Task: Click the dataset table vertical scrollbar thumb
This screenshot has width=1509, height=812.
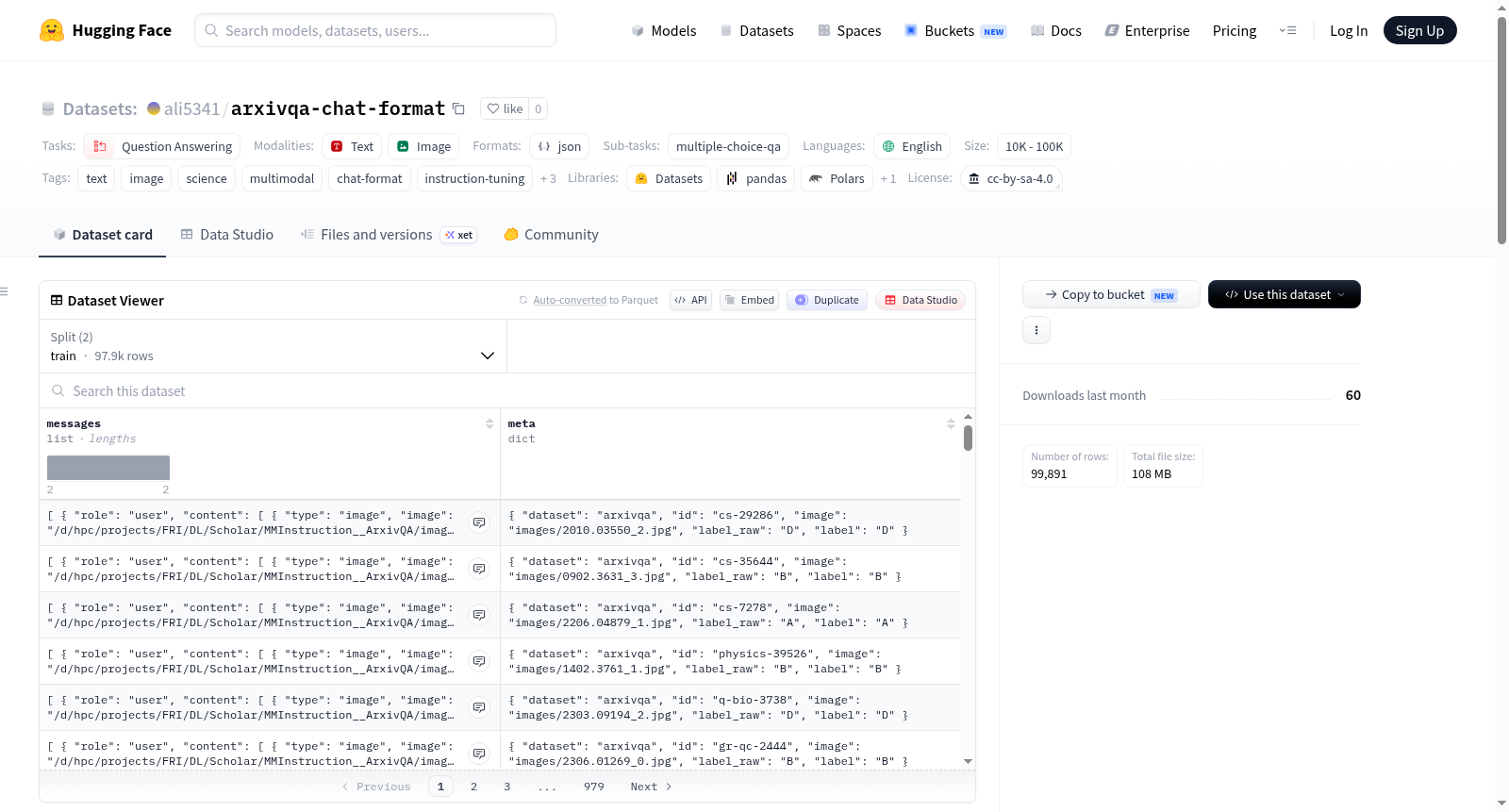Action: coord(968,438)
